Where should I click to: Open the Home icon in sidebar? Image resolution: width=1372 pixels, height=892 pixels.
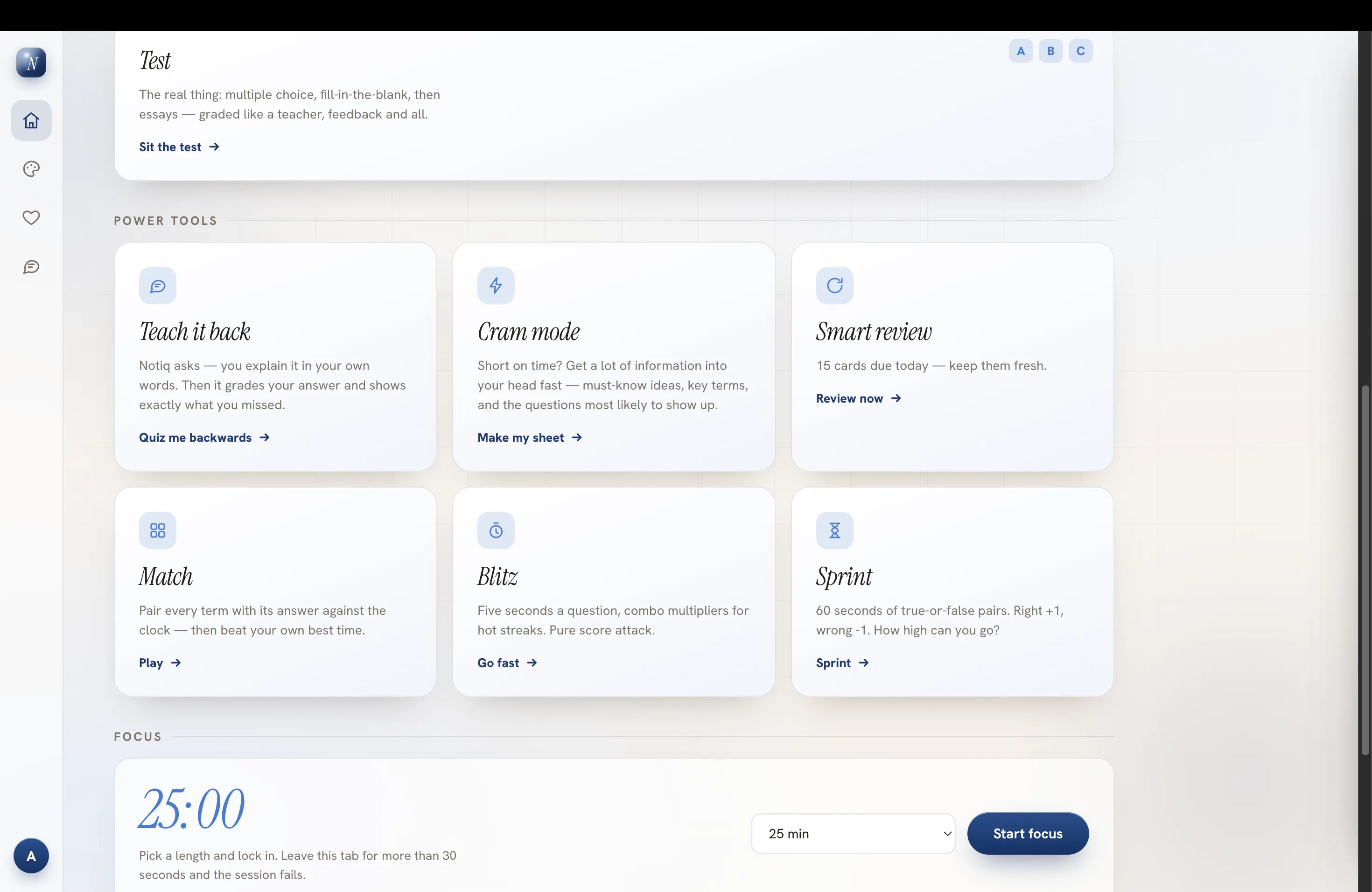pos(31,120)
